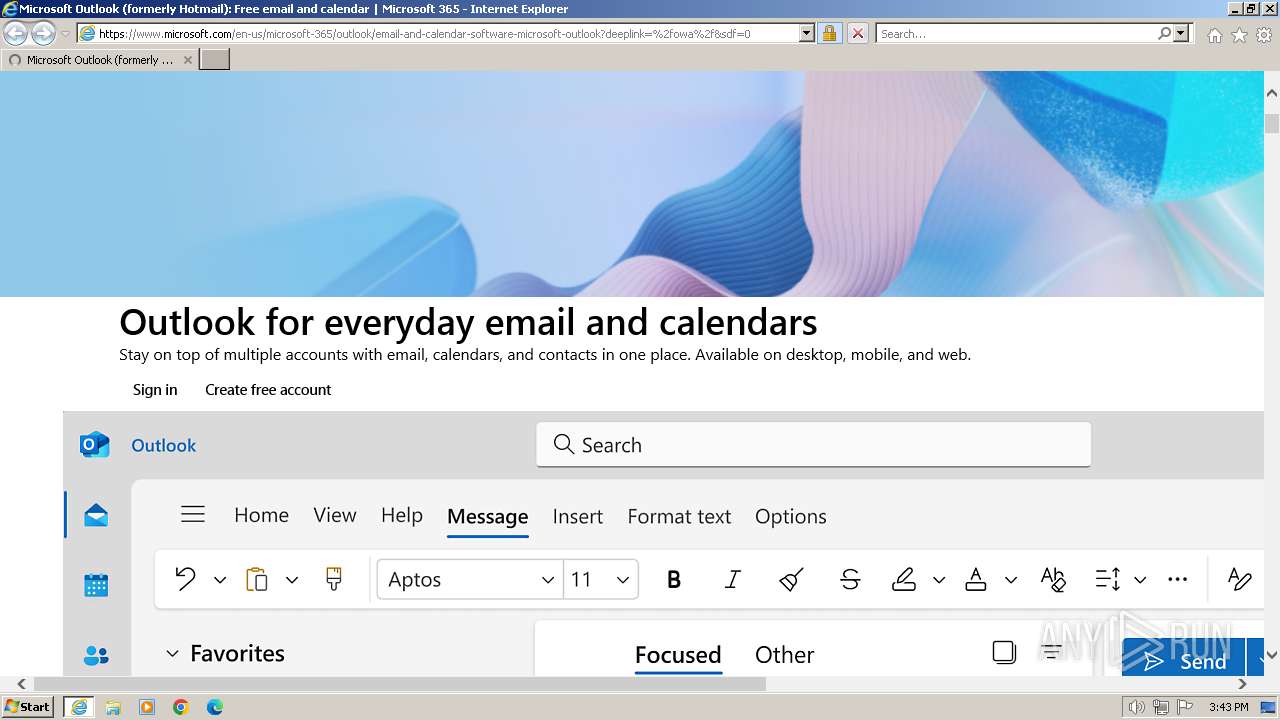
Task: Click the IE Search field
Action: tap(1018, 33)
